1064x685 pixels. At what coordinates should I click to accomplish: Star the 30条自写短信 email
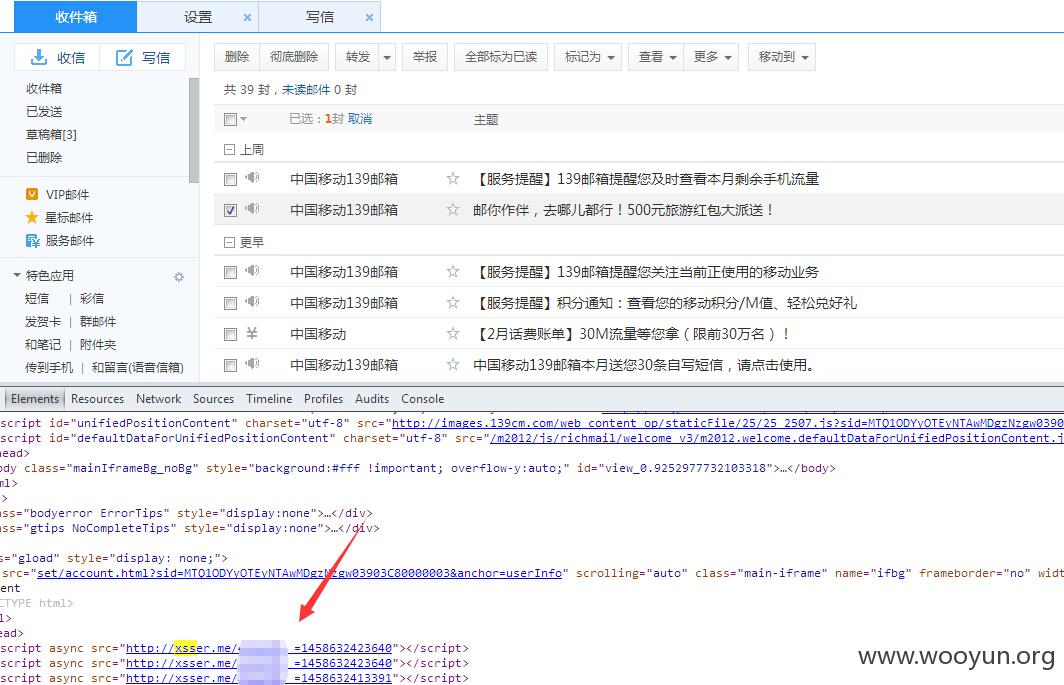tap(453, 365)
